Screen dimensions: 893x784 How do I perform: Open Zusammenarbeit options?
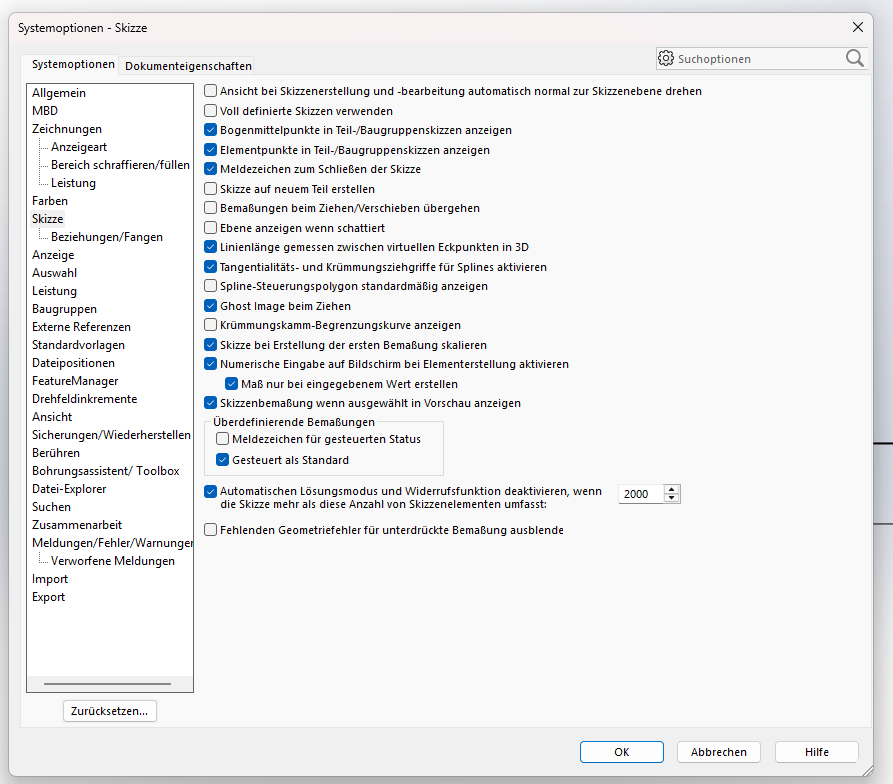tap(77, 525)
